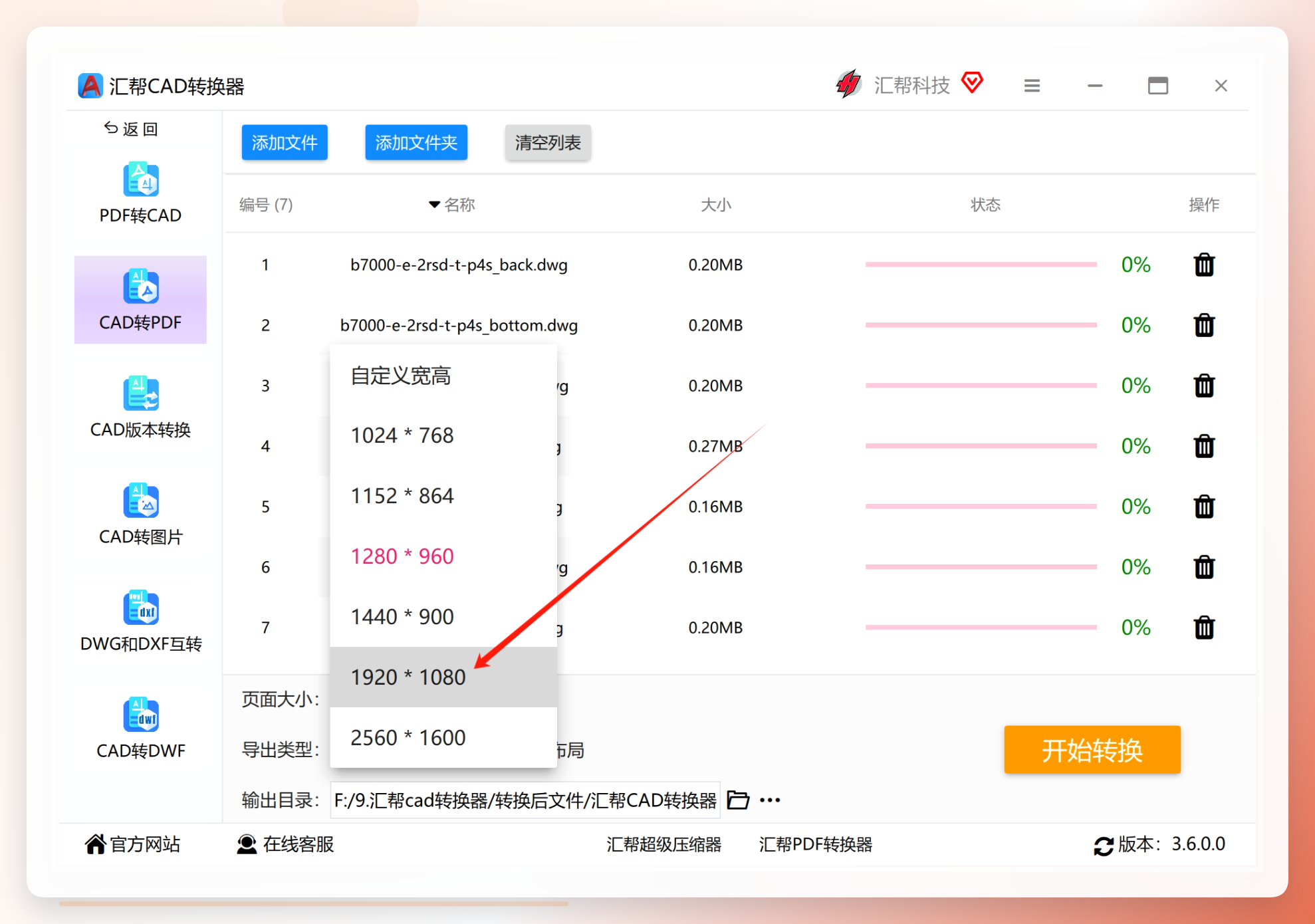The width and height of the screenshot is (1315, 924).
Task: Sort list by 名称 column arrow
Action: (x=434, y=205)
